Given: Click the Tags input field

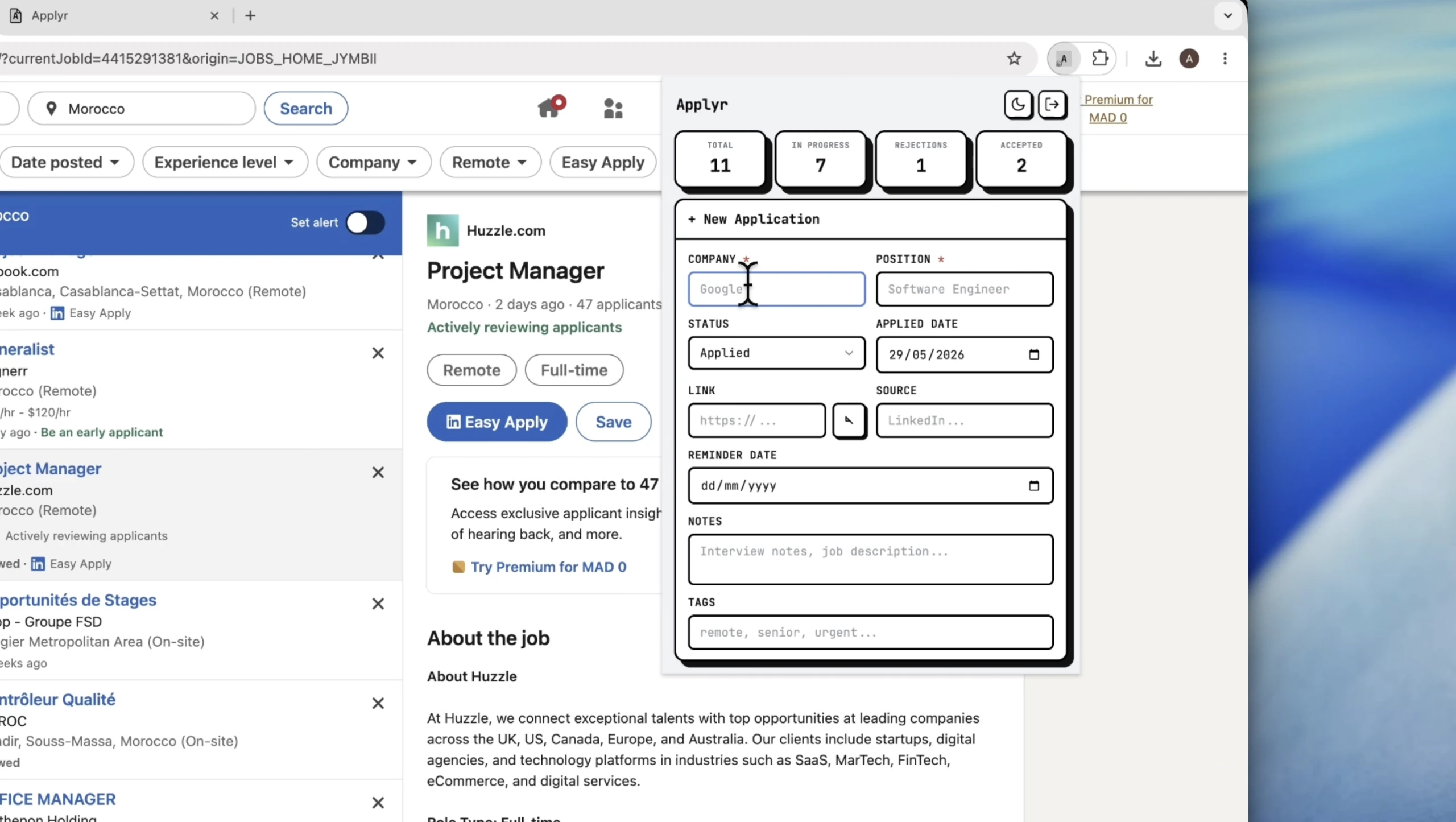Looking at the screenshot, I should click(870, 632).
